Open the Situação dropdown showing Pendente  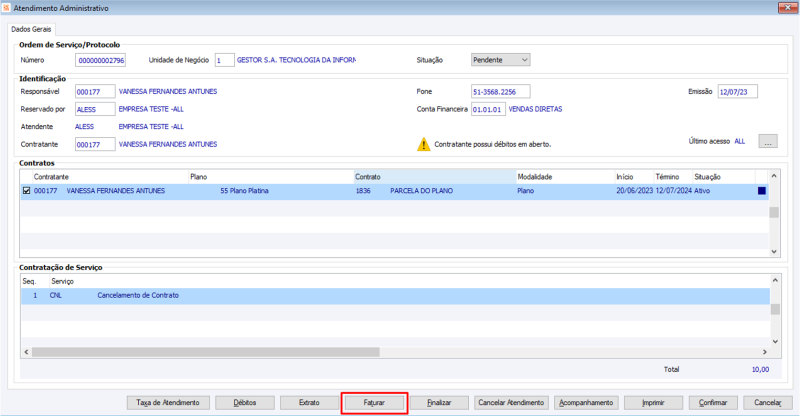(x=501, y=60)
